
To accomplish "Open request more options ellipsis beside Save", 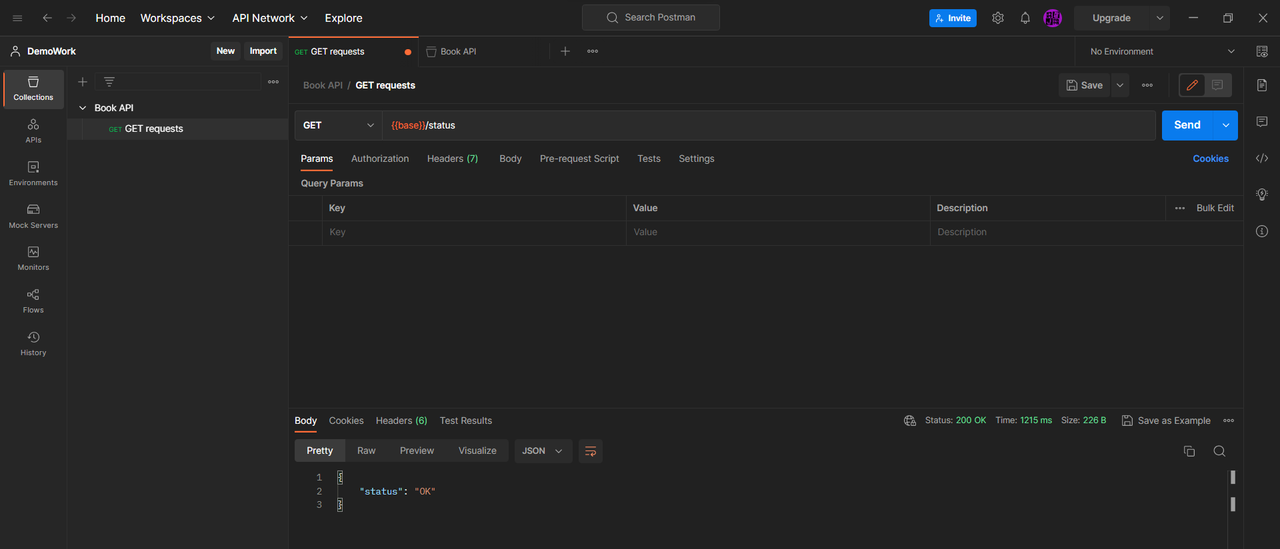I will (x=1147, y=85).
